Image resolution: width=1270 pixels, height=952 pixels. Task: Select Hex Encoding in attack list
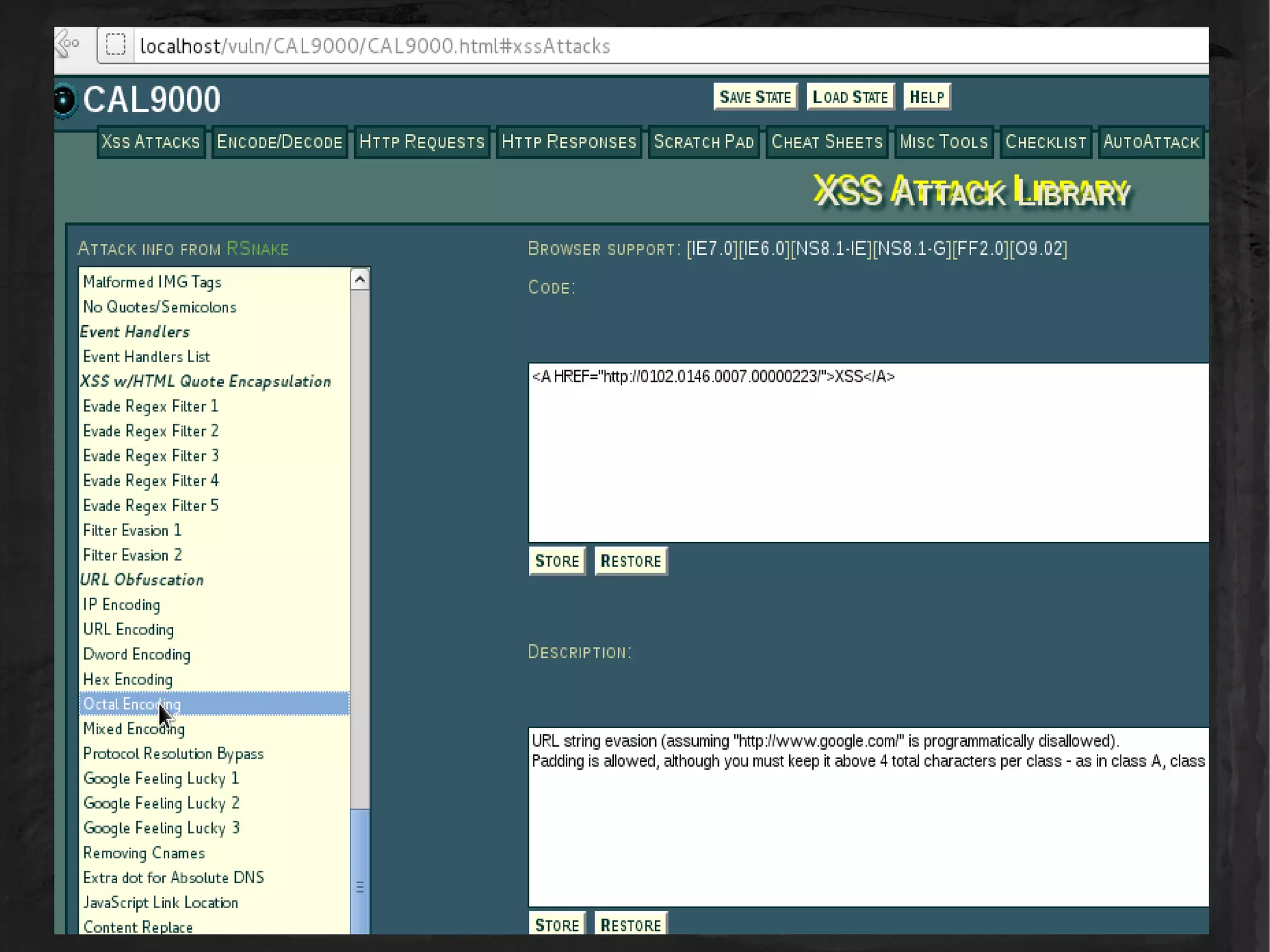(128, 679)
